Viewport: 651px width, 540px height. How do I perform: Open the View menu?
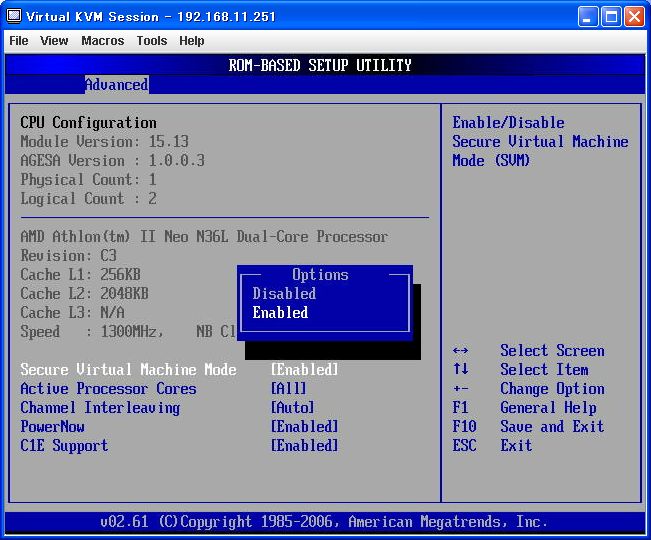coord(54,41)
